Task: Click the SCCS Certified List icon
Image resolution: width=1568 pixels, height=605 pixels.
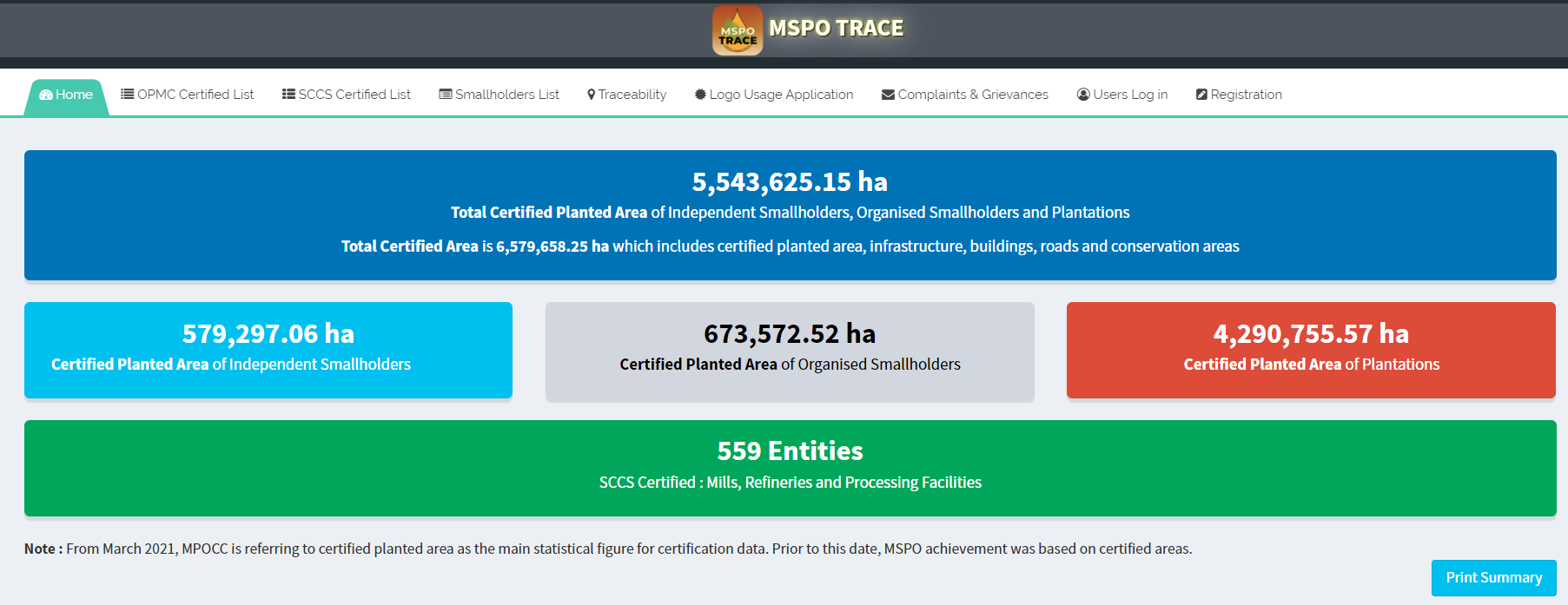Action: coord(288,94)
